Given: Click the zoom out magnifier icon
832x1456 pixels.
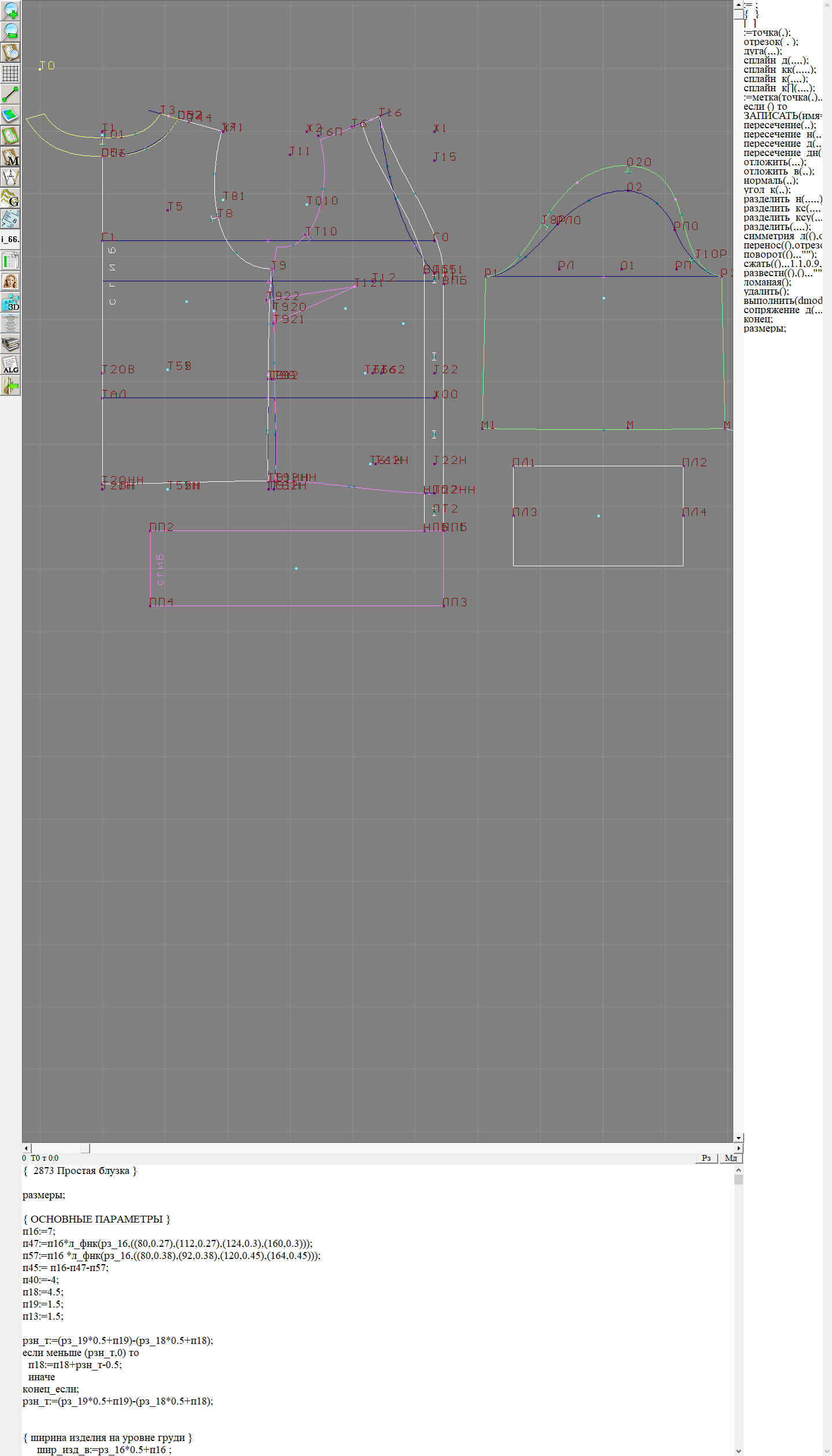Looking at the screenshot, I should pos(10,32).
